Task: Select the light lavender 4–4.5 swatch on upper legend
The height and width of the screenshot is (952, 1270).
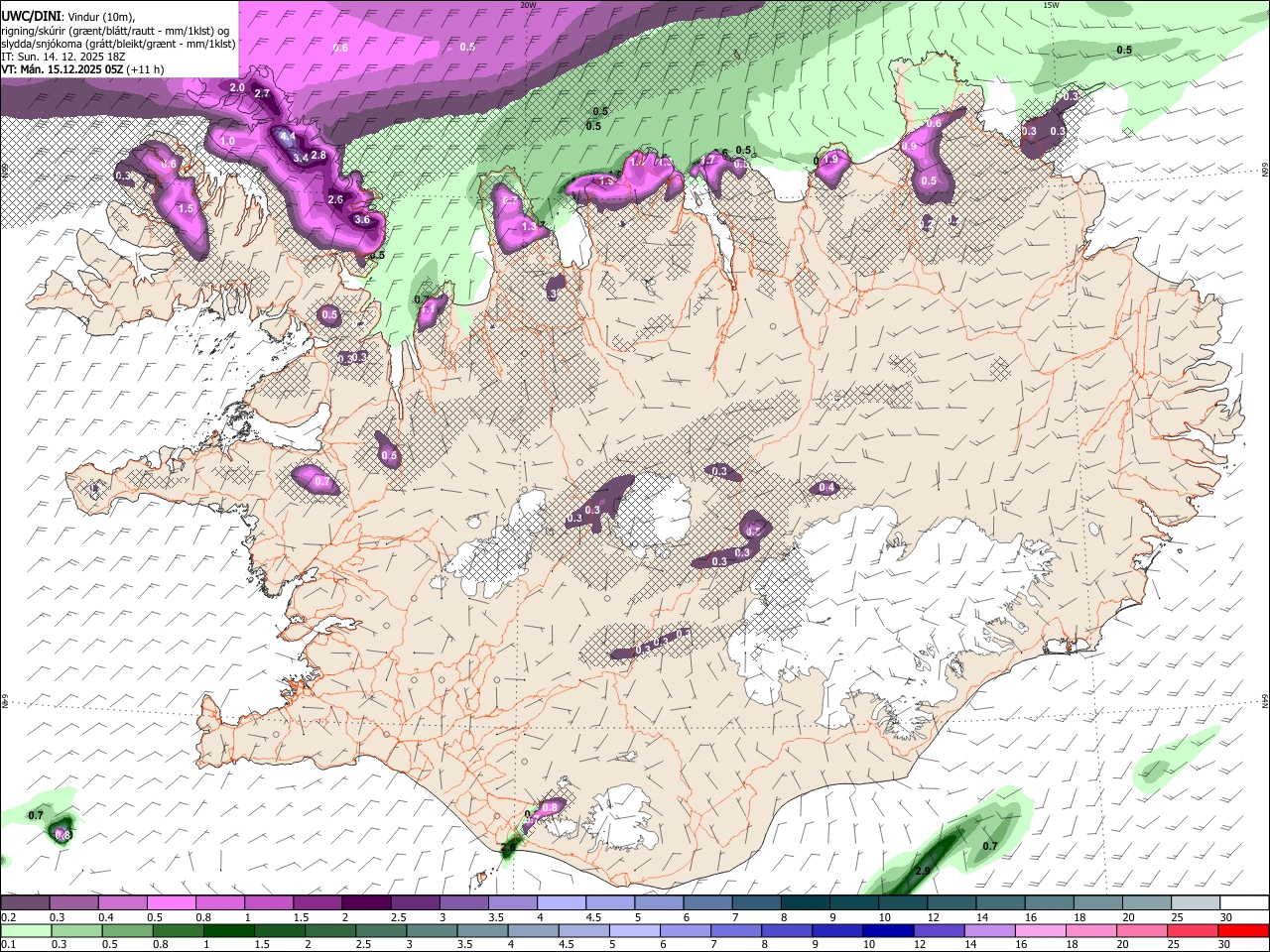Action: (x=564, y=903)
